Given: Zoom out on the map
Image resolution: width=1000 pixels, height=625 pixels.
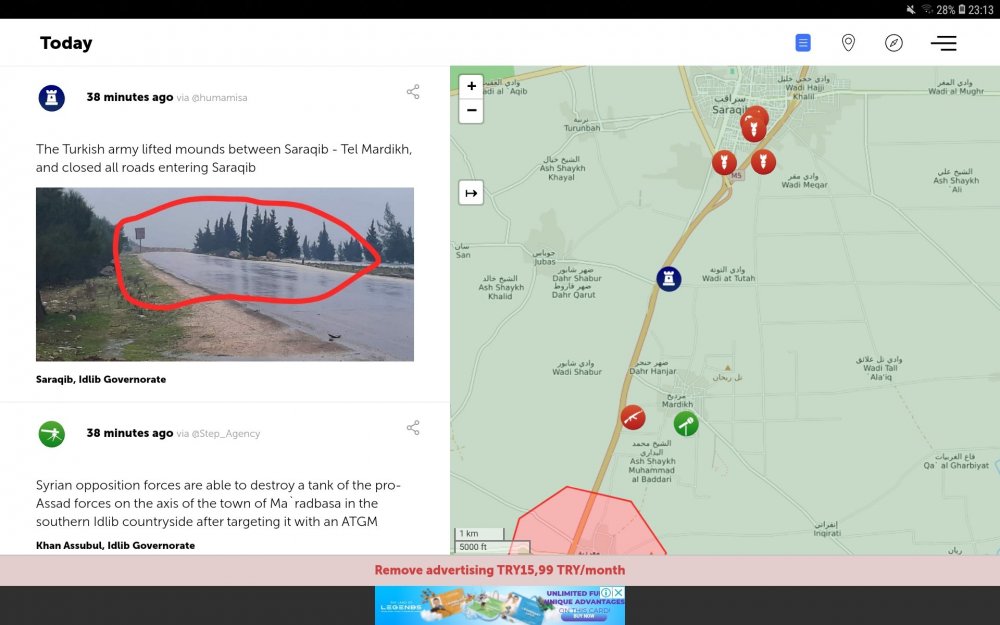Looking at the screenshot, I should (471, 110).
